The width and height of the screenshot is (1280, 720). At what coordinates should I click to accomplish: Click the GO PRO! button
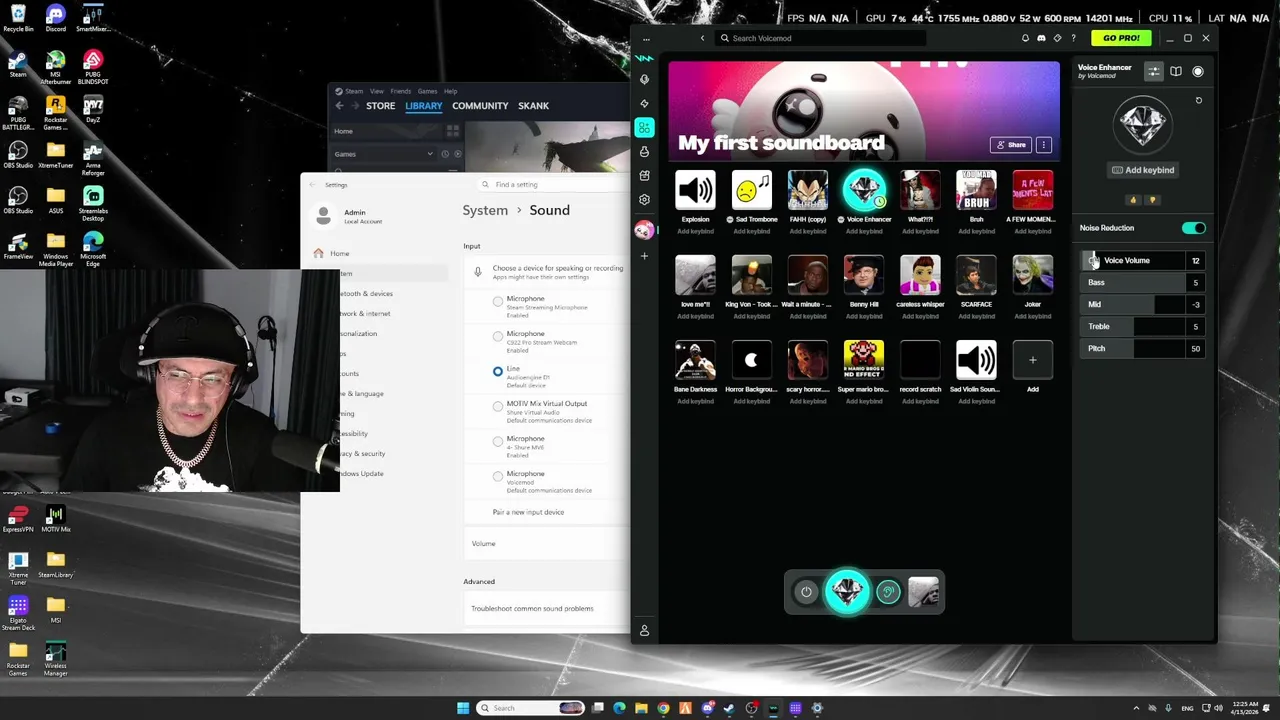(x=1121, y=38)
